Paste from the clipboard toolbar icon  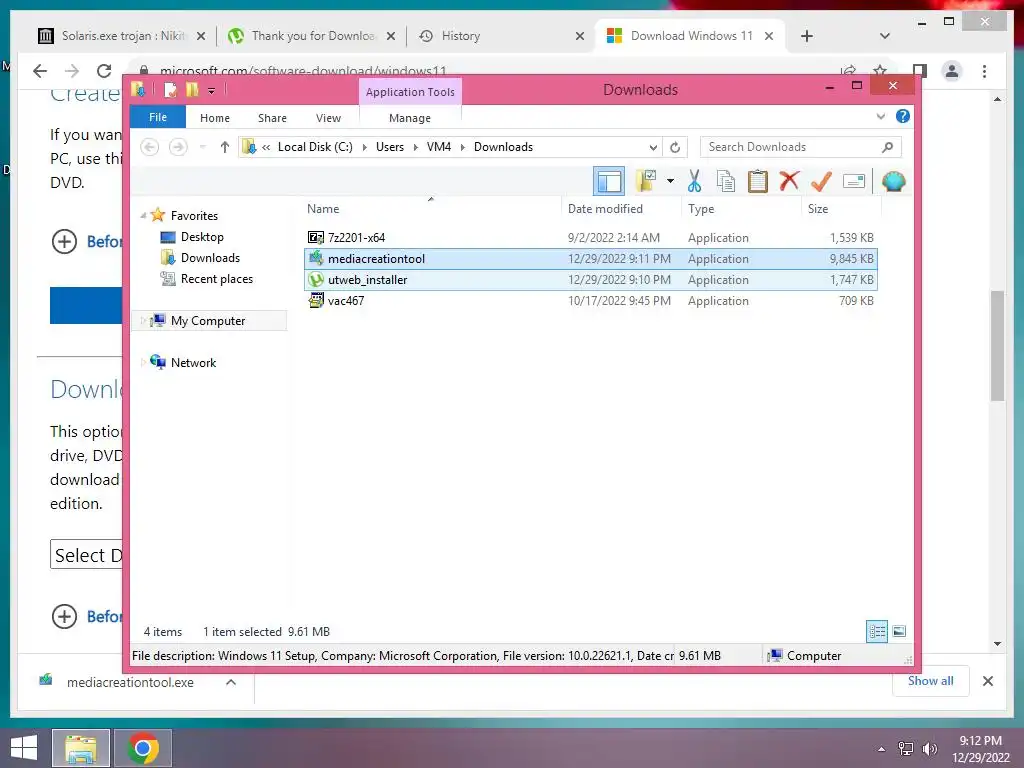tap(758, 182)
